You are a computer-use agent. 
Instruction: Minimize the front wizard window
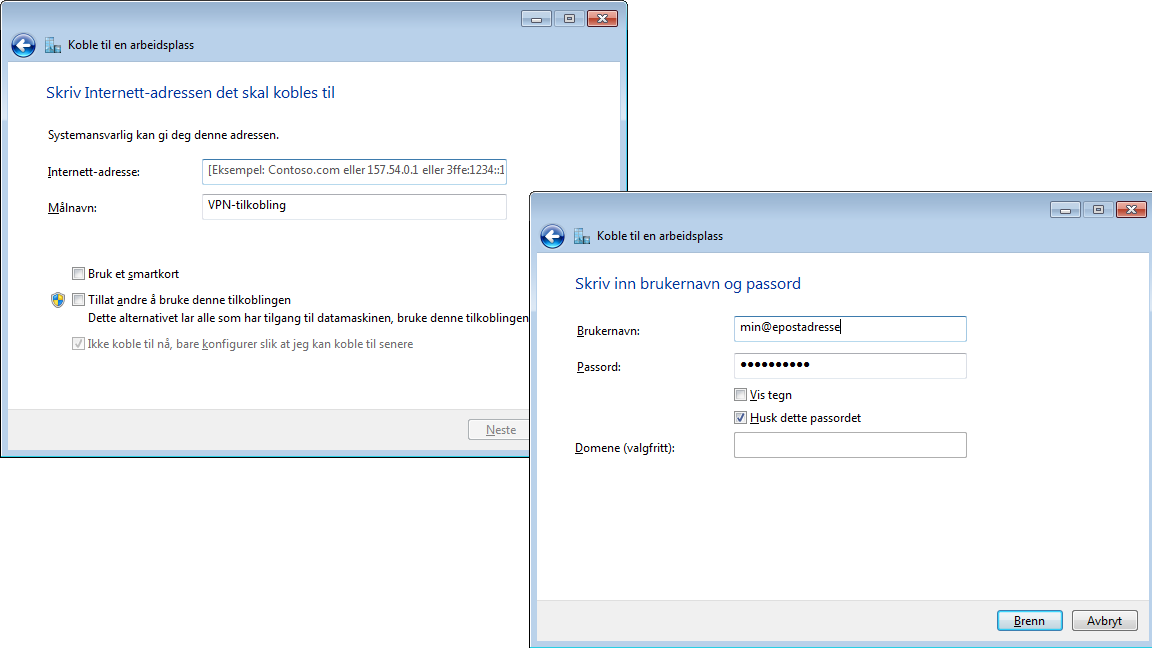click(x=1064, y=209)
